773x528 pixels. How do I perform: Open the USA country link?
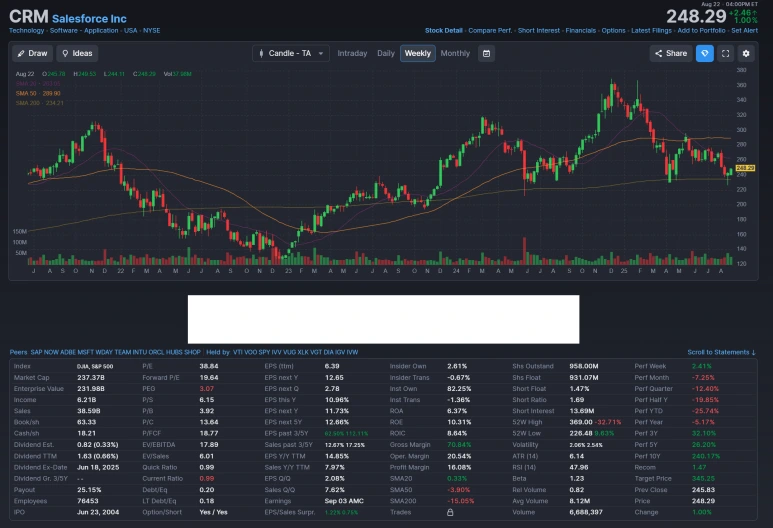tap(131, 31)
